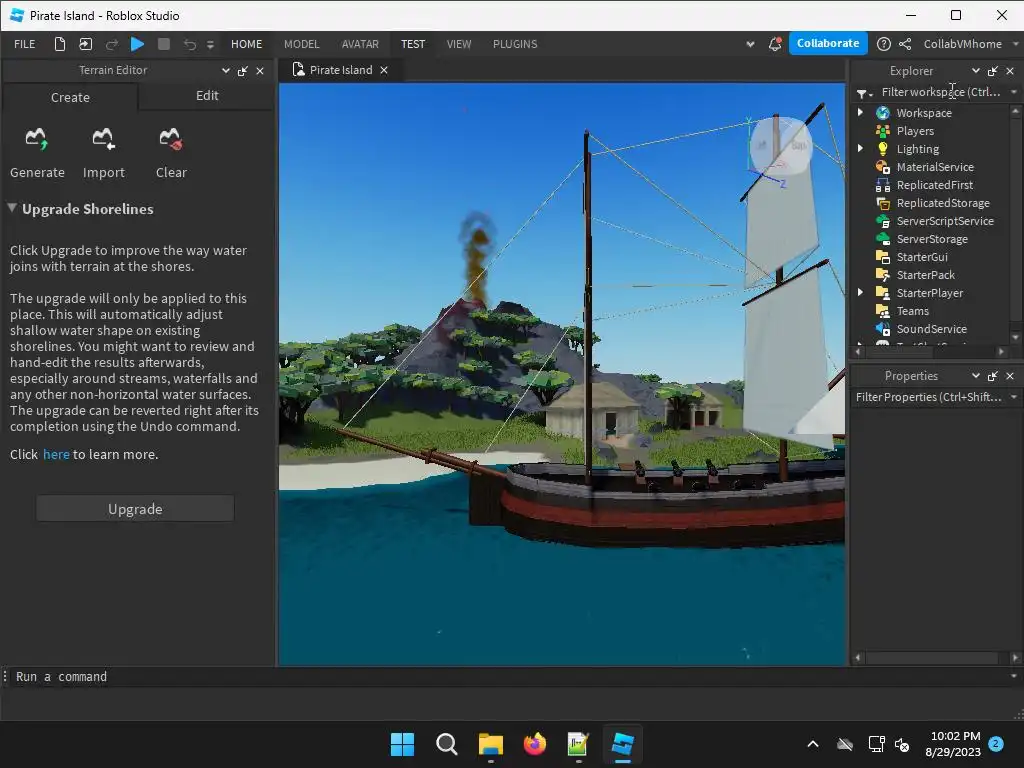Open the Terrain Editor panel options arrow

[225, 71]
